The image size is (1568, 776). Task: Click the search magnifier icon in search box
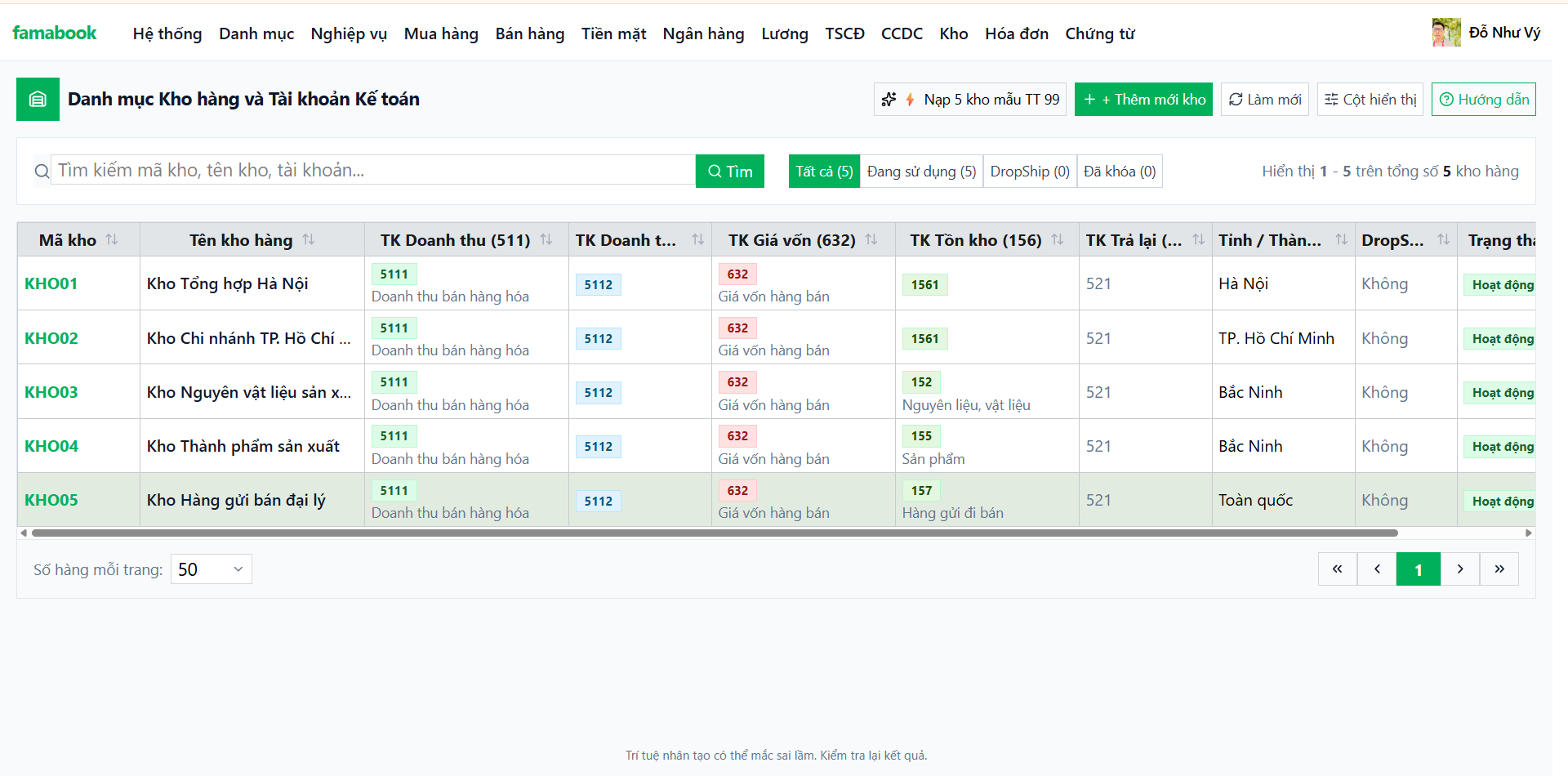coord(42,172)
